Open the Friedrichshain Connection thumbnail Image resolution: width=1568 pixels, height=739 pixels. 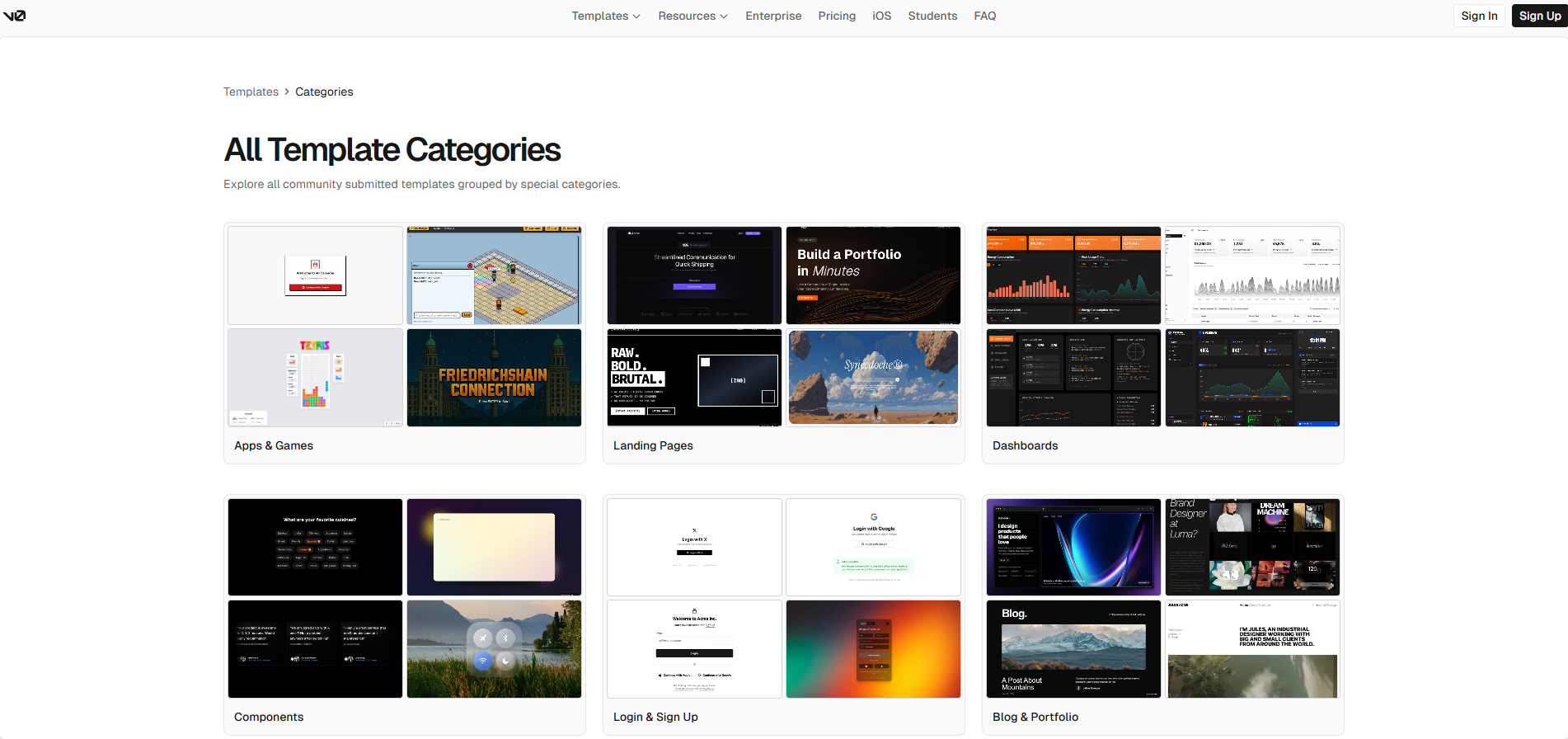point(495,378)
